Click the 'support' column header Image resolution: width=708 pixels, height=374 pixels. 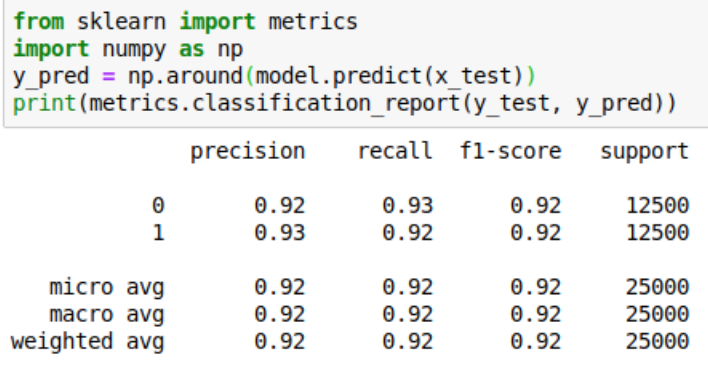coord(644,152)
